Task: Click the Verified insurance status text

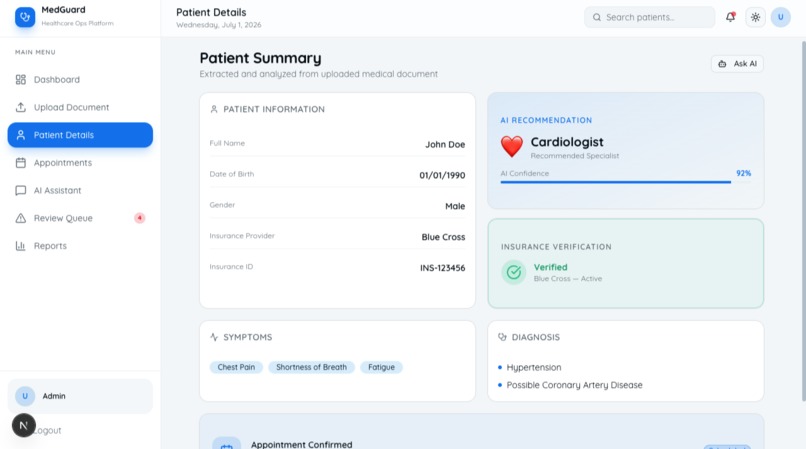Action: pyautogui.click(x=551, y=267)
